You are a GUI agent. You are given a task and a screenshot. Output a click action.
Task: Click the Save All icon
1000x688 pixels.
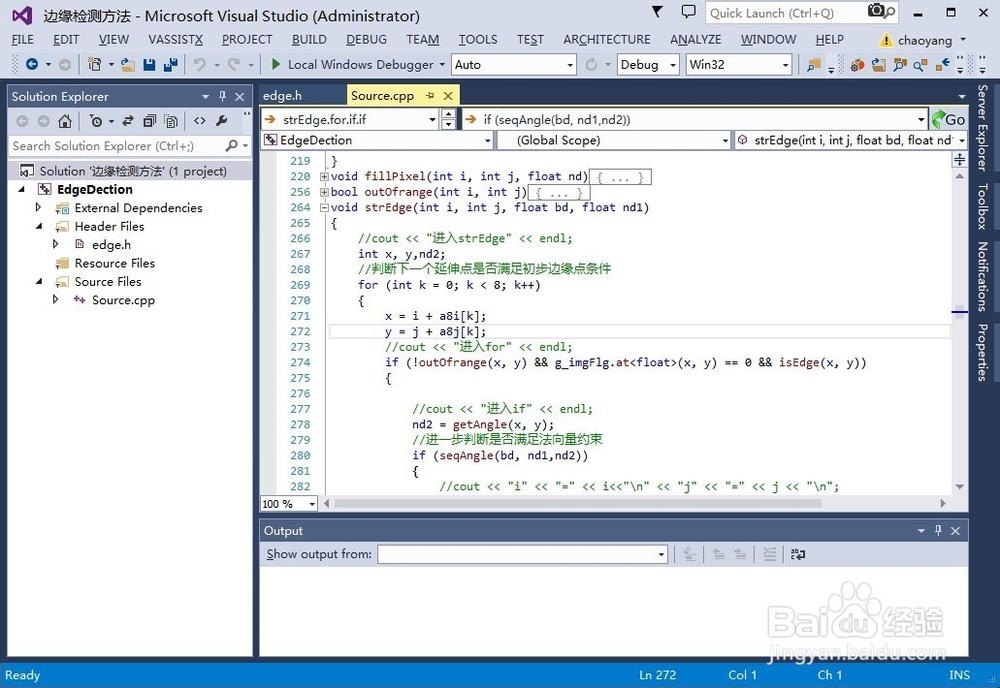pos(170,64)
